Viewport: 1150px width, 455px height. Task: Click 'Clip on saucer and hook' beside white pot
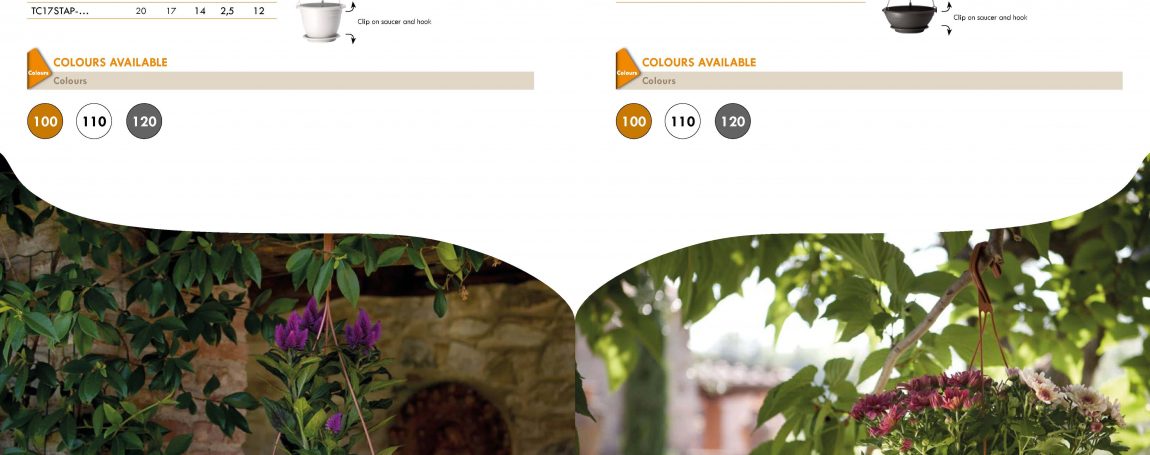(x=394, y=22)
